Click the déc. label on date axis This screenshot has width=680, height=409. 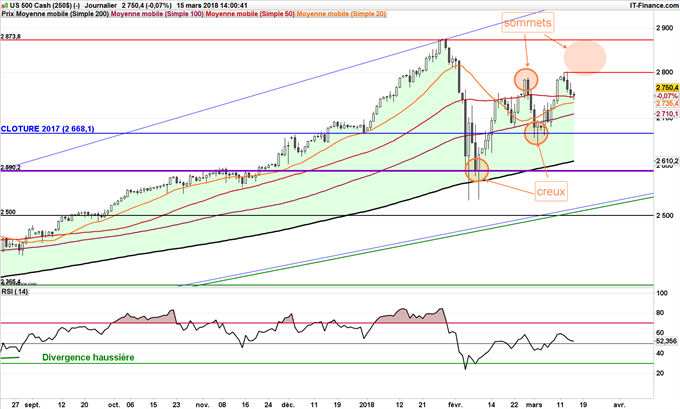pyautogui.click(x=288, y=405)
